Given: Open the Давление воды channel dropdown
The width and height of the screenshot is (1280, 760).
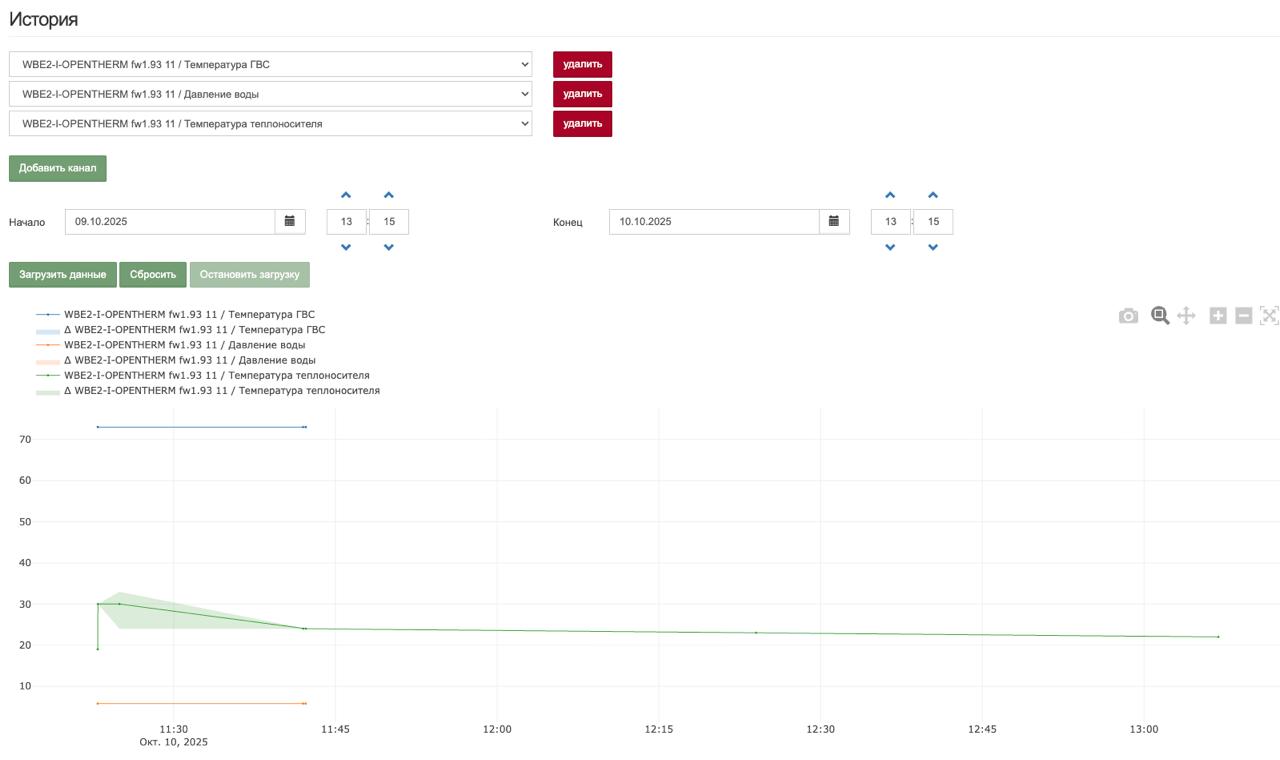Looking at the screenshot, I should pos(270,94).
